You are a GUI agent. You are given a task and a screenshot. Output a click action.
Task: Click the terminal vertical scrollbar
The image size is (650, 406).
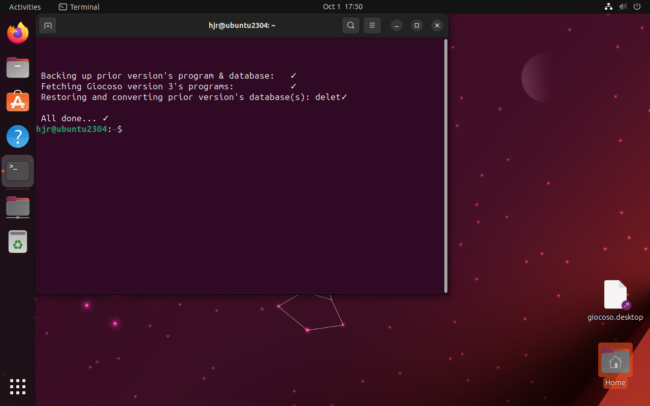point(446,166)
